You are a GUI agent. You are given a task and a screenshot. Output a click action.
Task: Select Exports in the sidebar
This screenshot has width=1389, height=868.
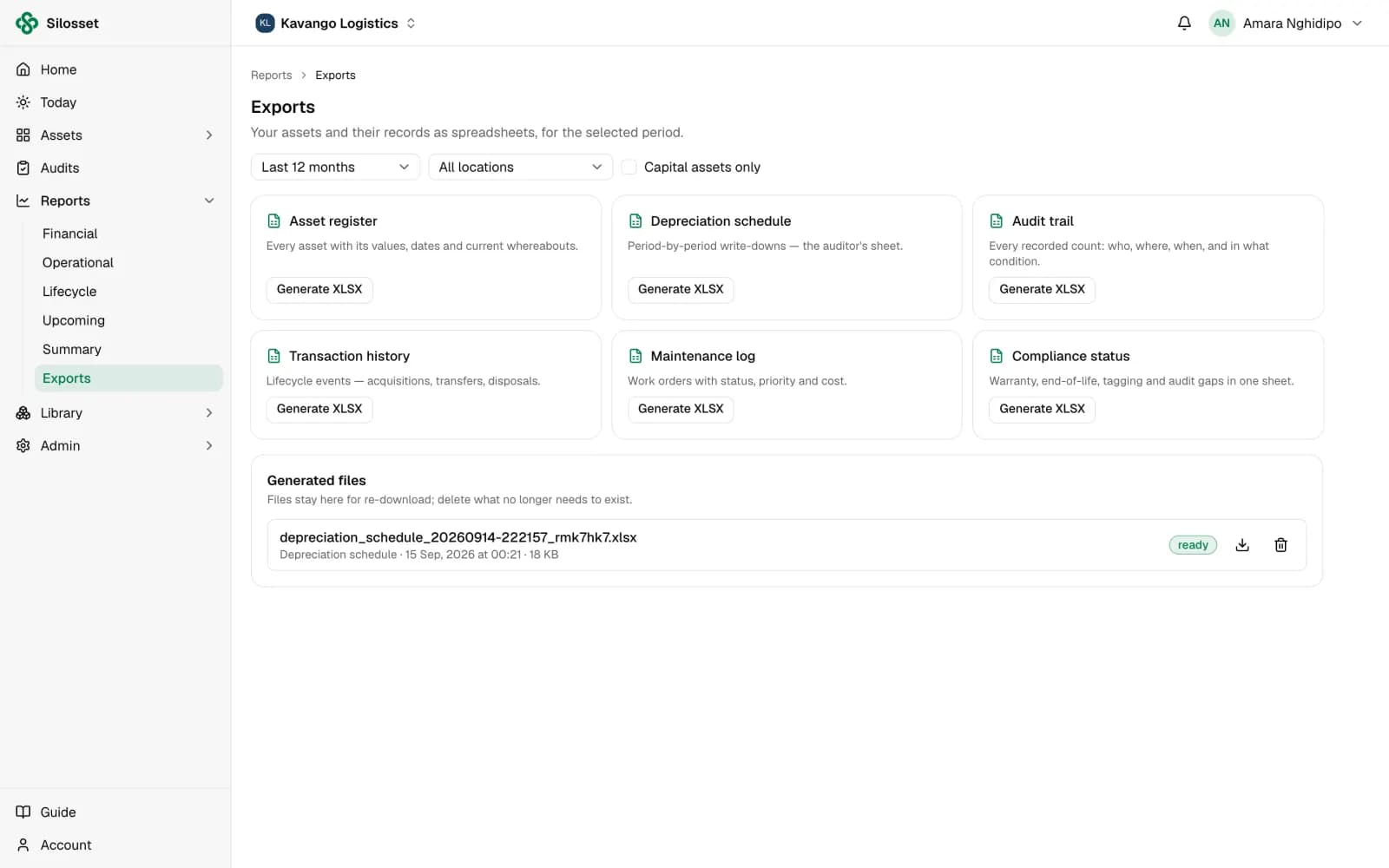[x=128, y=378]
